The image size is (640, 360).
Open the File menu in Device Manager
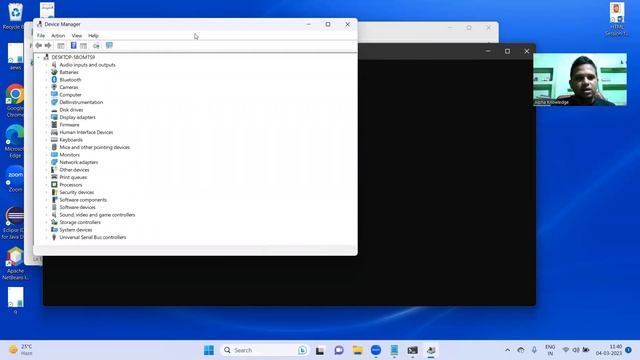pyautogui.click(x=41, y=36)
